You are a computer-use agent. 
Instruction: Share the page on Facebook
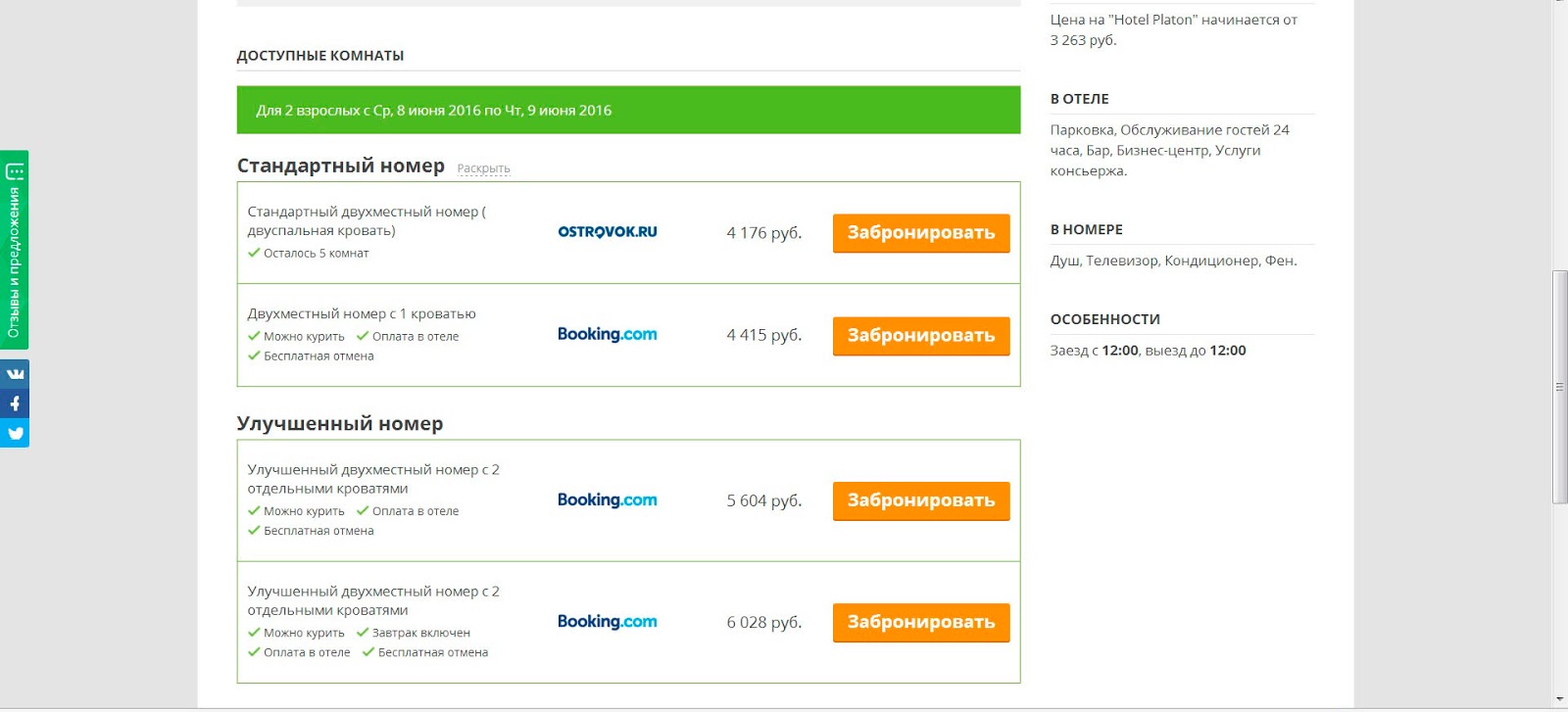click(x=15, y=403)
